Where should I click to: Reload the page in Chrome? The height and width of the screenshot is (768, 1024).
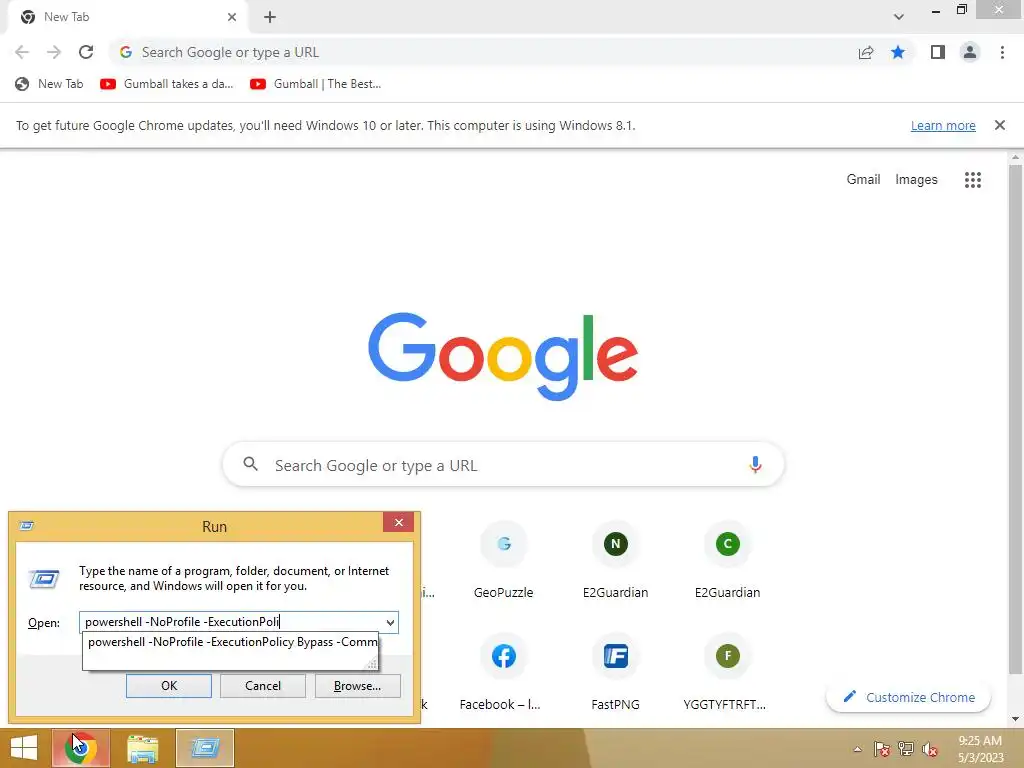pos(86,52)
